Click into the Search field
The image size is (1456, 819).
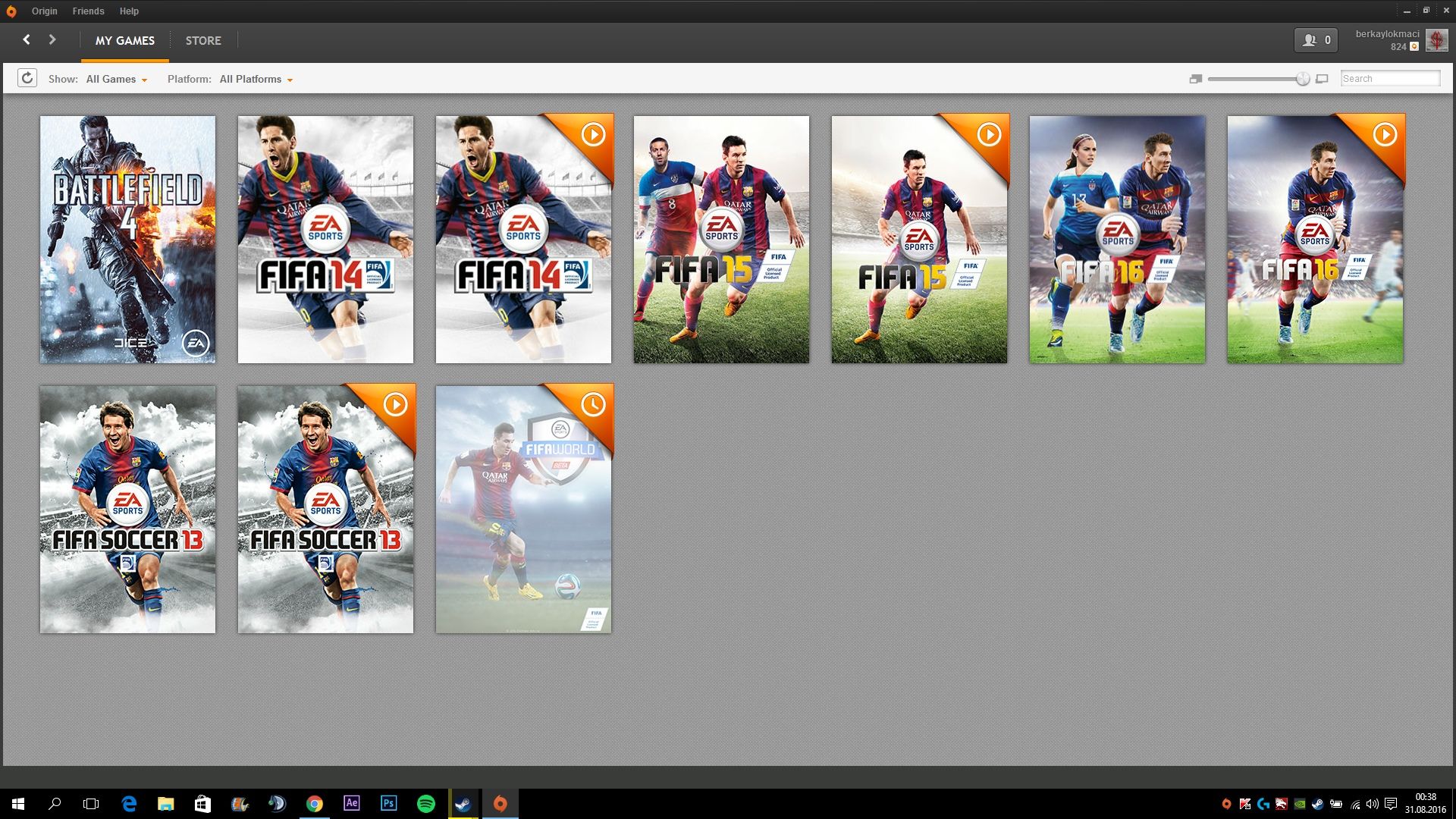tap(1389, 79)
